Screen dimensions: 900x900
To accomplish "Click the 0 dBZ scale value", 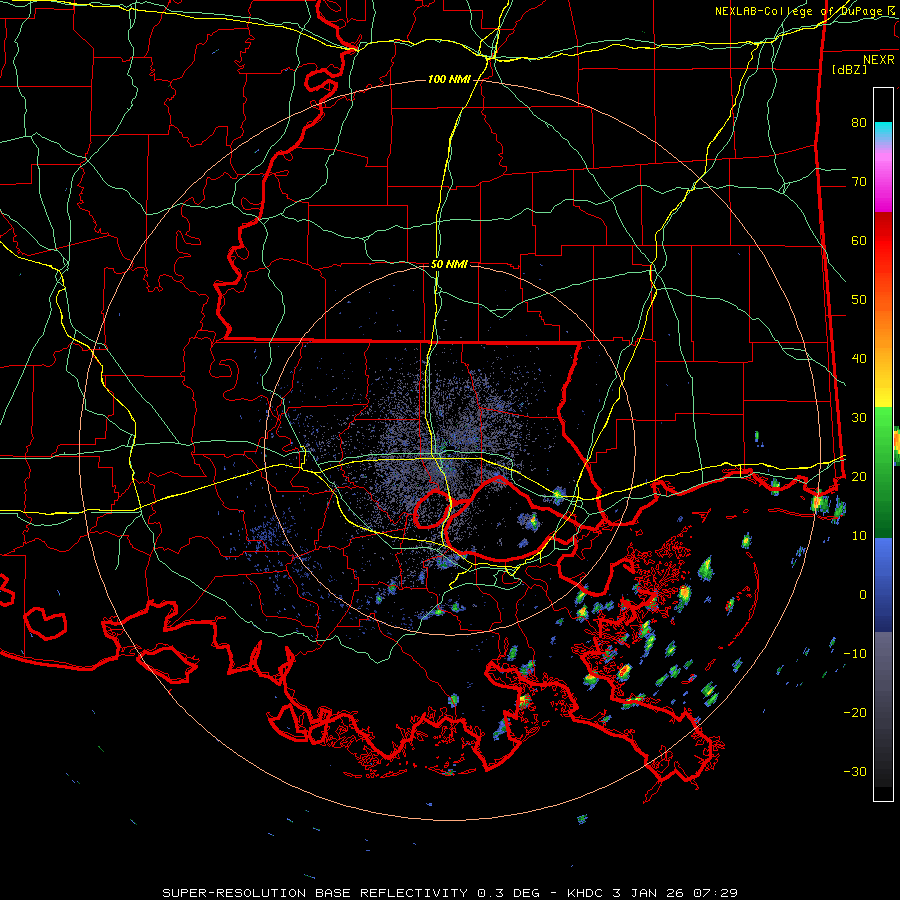I will 863,595.
